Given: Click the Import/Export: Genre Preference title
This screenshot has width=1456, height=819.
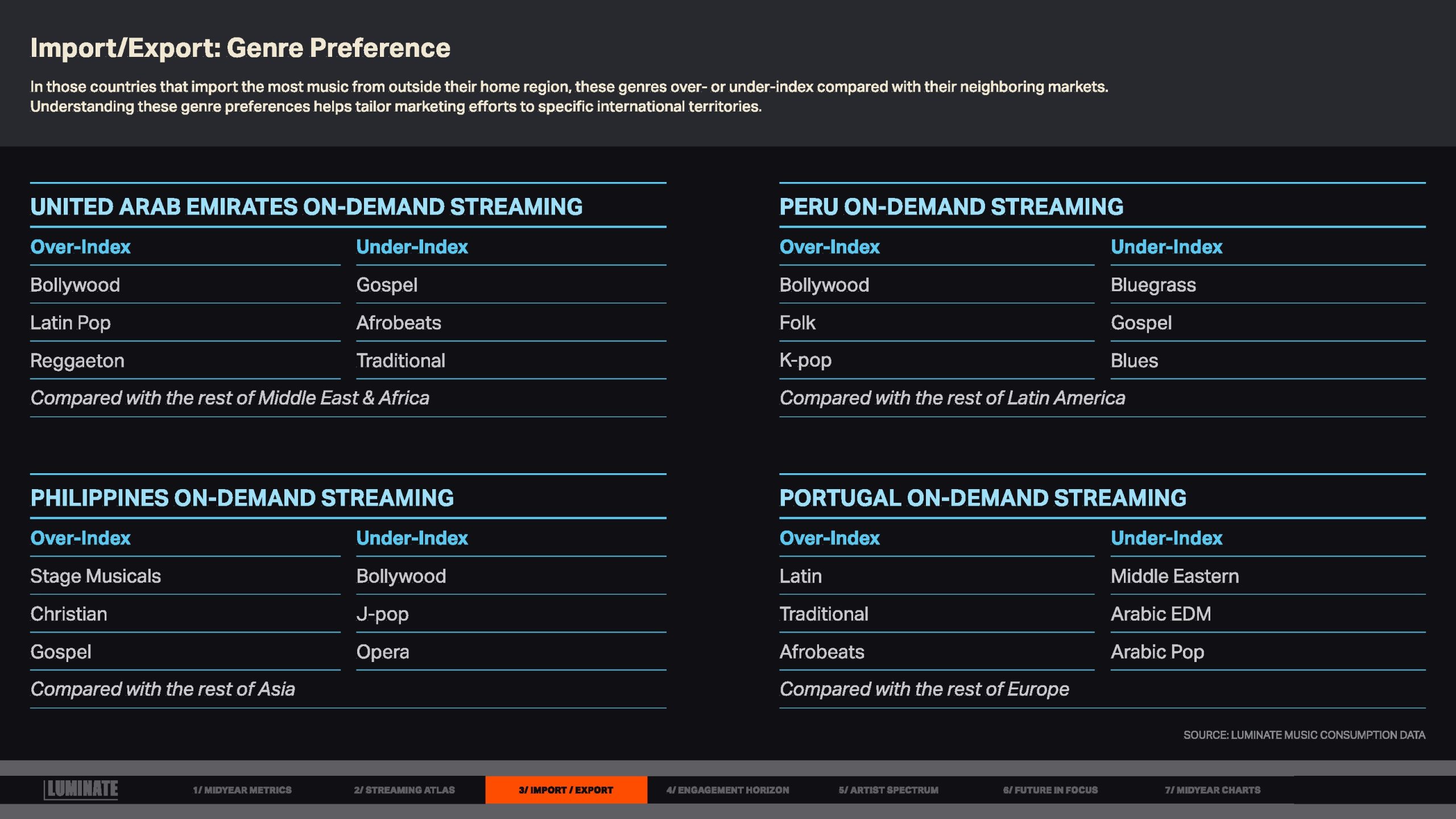Looking at the screenshot, I should pos(240,48).
